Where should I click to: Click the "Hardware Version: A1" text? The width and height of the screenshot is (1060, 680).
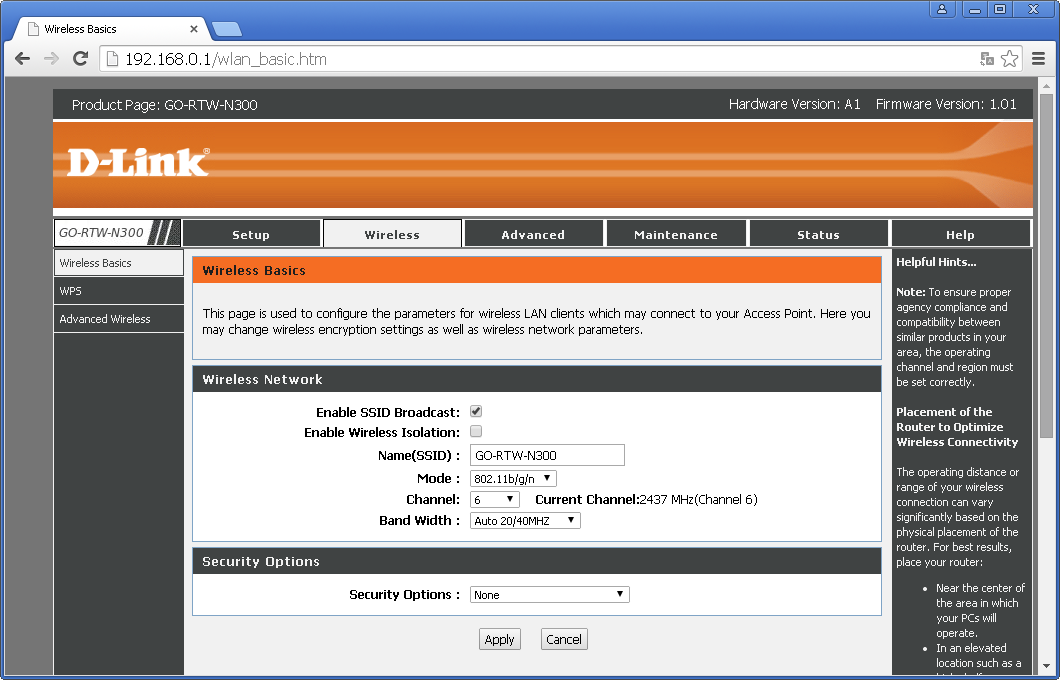[794, 104]
